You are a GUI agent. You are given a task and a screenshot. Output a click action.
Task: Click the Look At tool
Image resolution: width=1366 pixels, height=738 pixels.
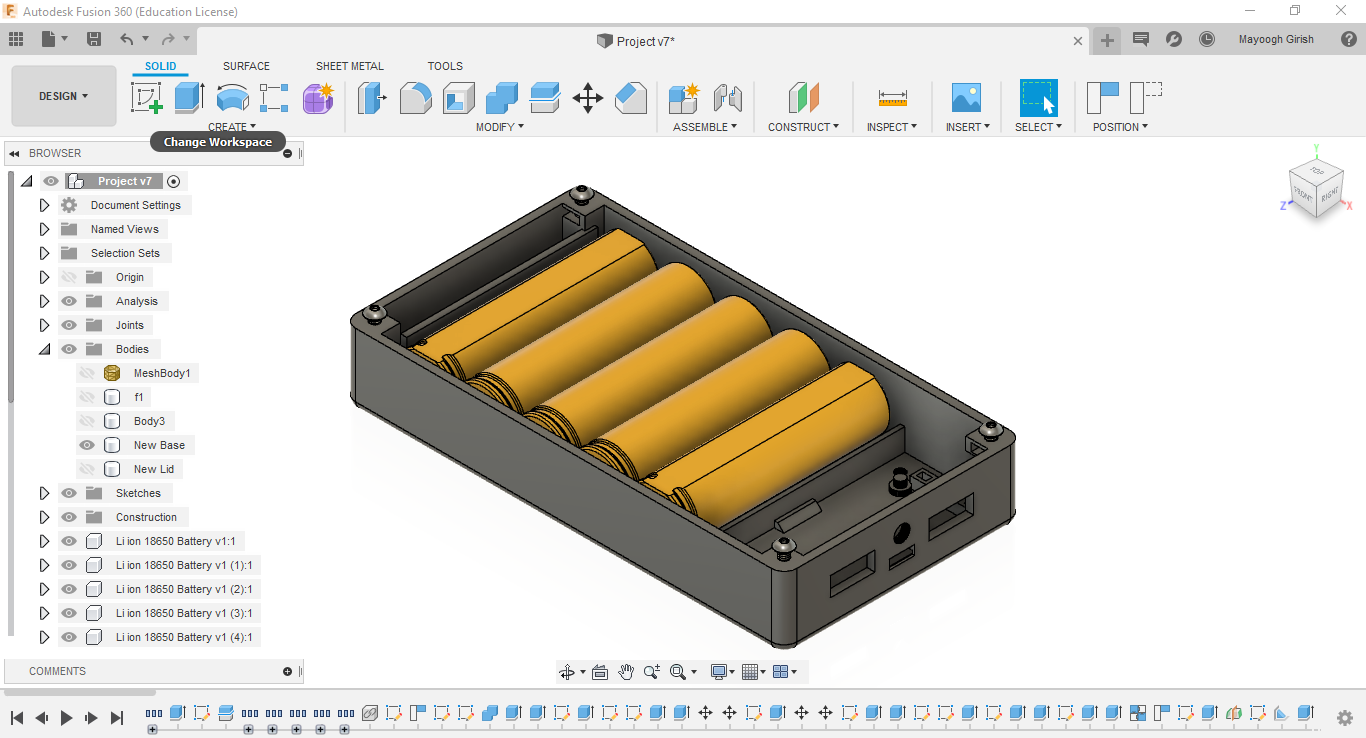point(600,672)
